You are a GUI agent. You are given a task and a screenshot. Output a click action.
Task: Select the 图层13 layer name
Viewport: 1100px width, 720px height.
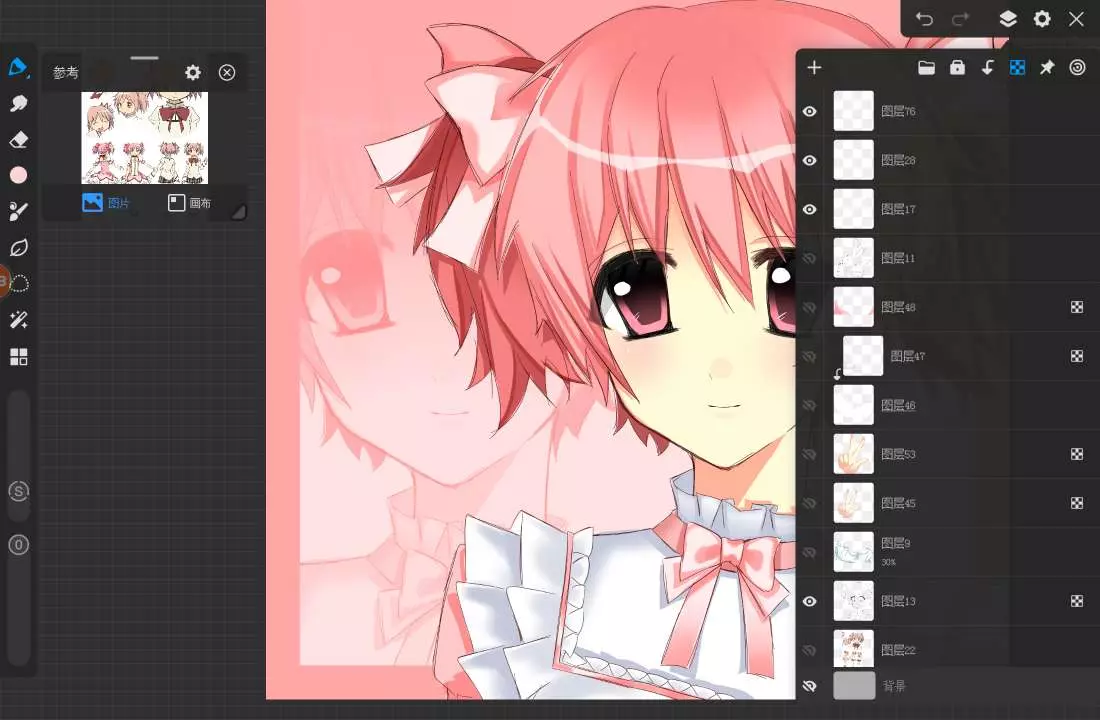[x=898, y=601]
